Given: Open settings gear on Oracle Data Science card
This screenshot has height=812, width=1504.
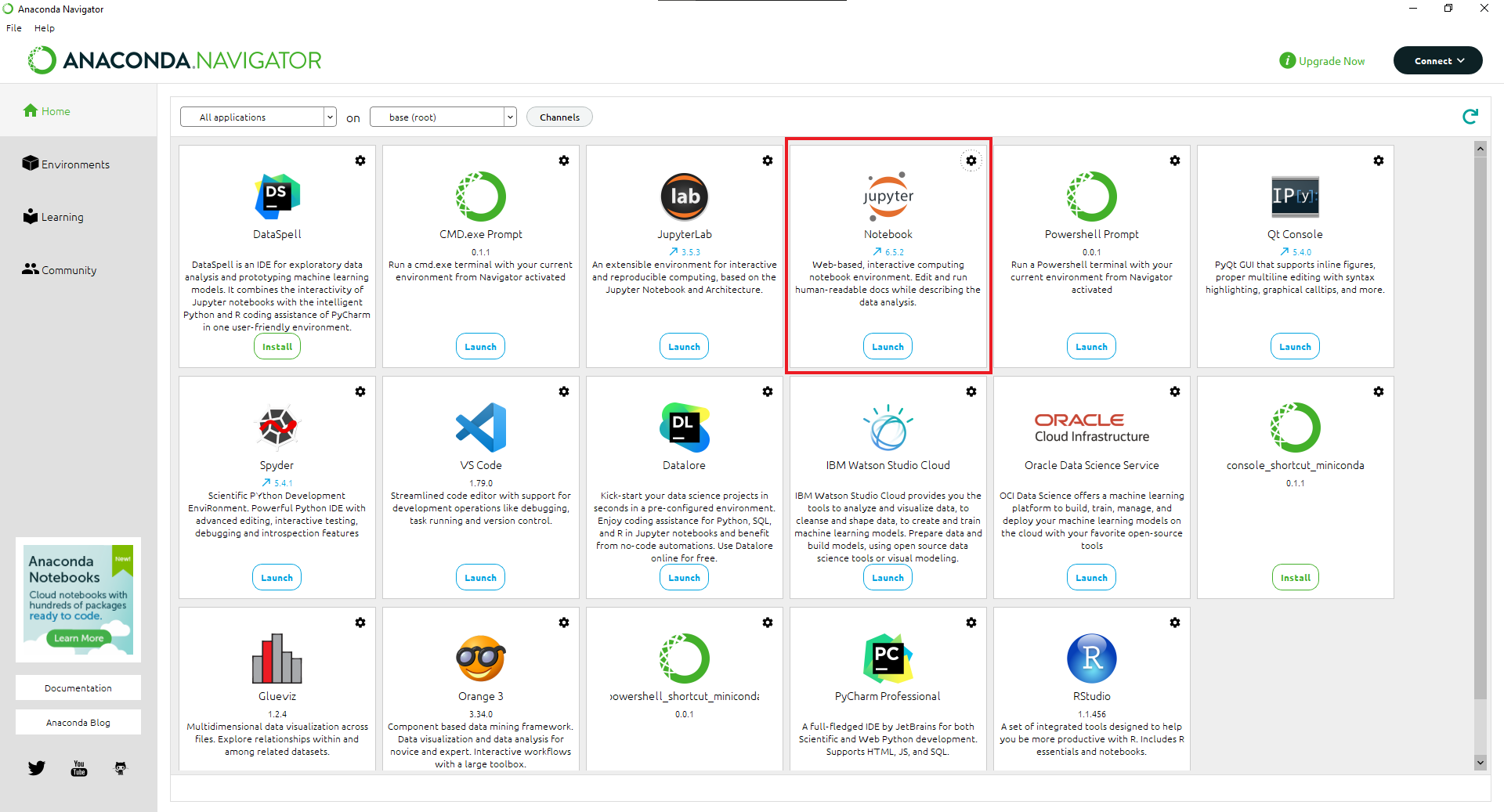Looking at the screenshot, I should [x=1175, y=392].
